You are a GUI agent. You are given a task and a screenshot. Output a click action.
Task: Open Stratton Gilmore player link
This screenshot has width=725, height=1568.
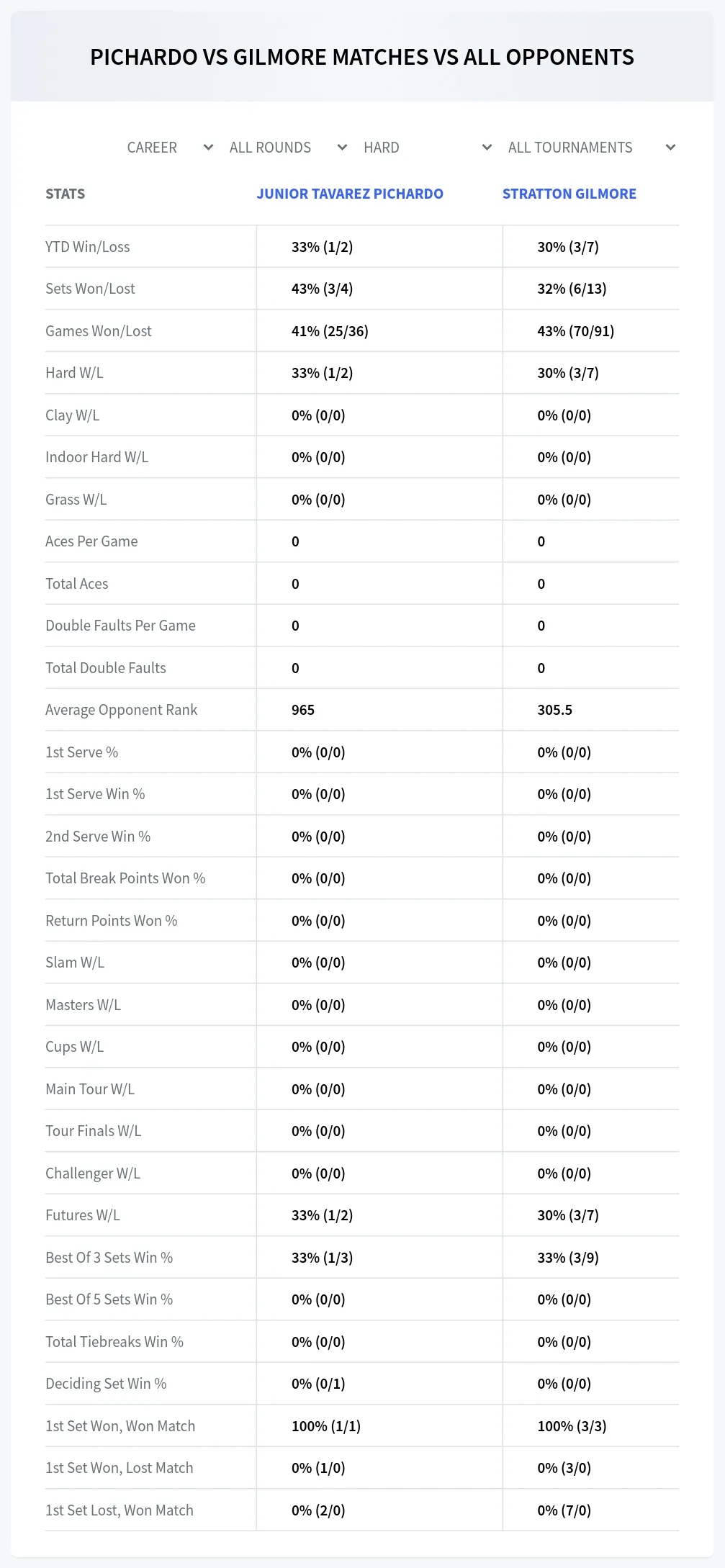click(x=569, y=194)
